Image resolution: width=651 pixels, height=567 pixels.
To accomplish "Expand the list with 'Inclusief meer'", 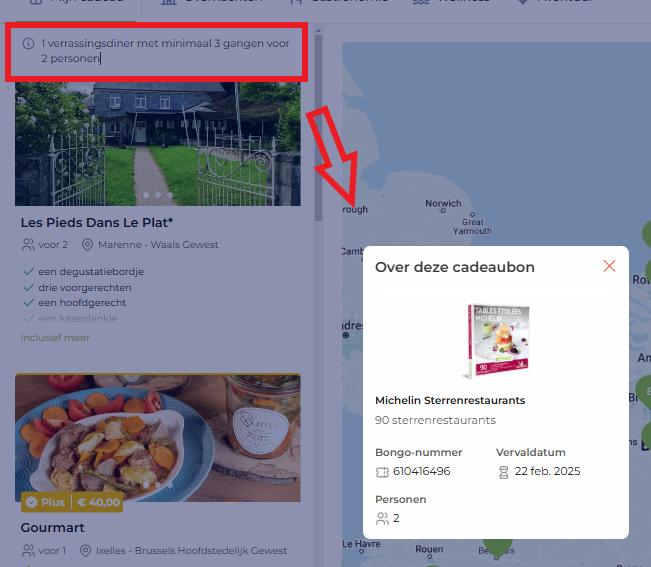I will (55, 338).
